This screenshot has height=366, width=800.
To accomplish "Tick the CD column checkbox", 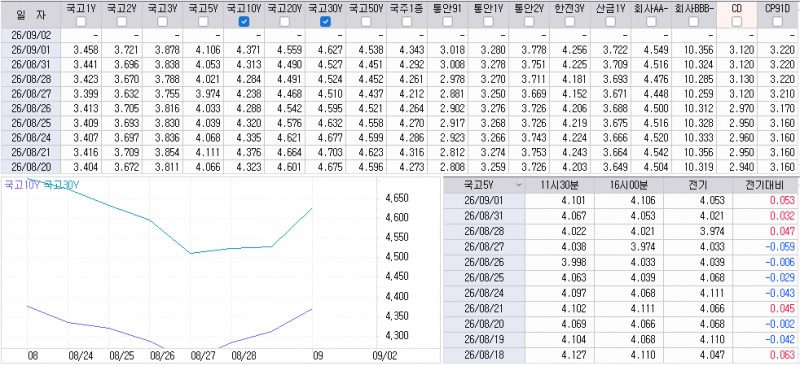I will pos(737,21).
